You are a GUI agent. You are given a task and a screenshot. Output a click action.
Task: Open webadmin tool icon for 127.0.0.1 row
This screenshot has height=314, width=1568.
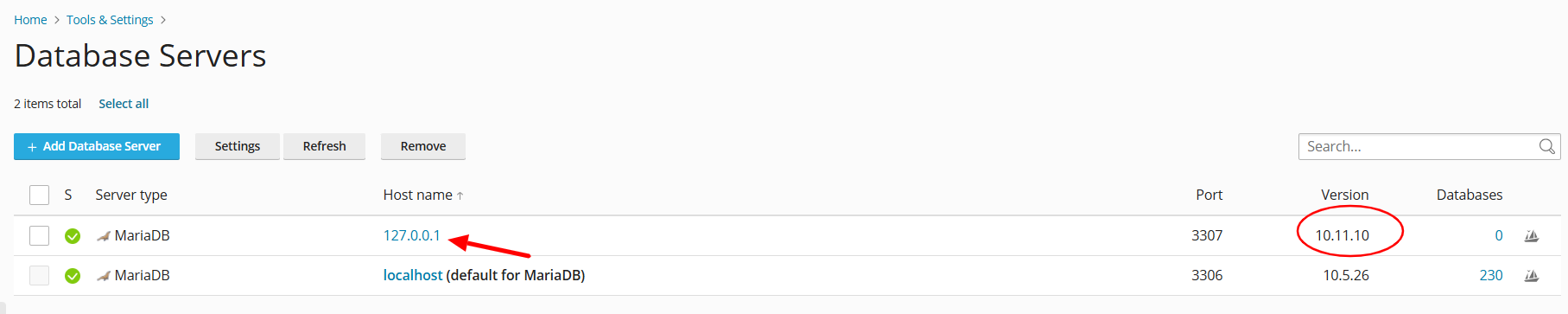click(x=1532, y=235)
